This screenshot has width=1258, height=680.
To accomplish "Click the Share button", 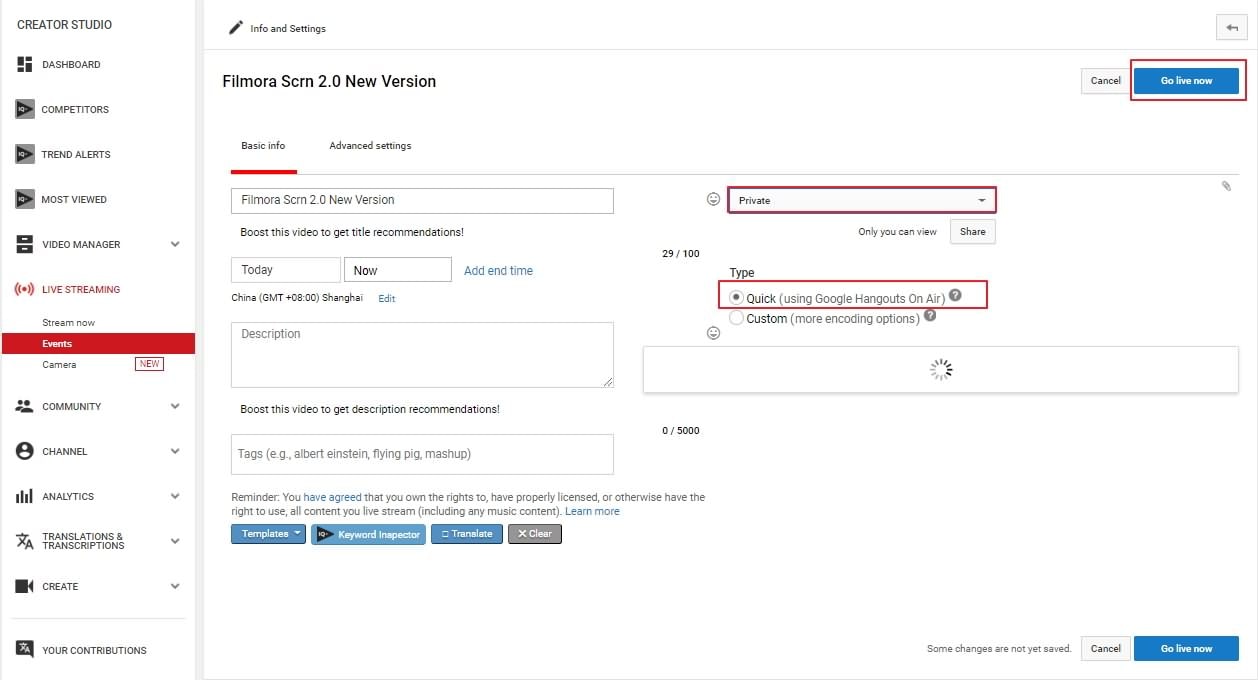I will pos(972,231).
